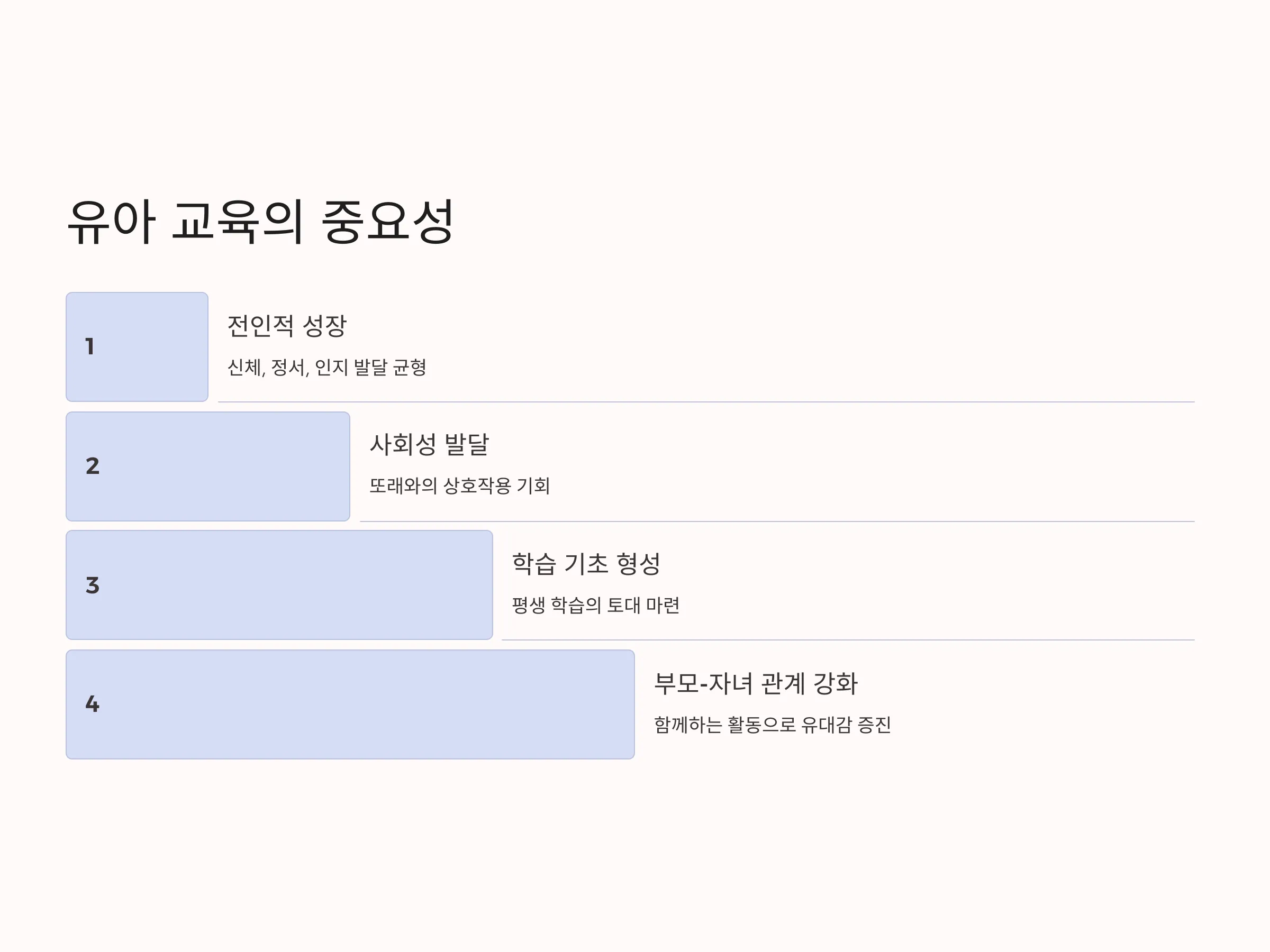Select the number 4 label
Screen dimensions: 1270x952
tap(93, 704)
